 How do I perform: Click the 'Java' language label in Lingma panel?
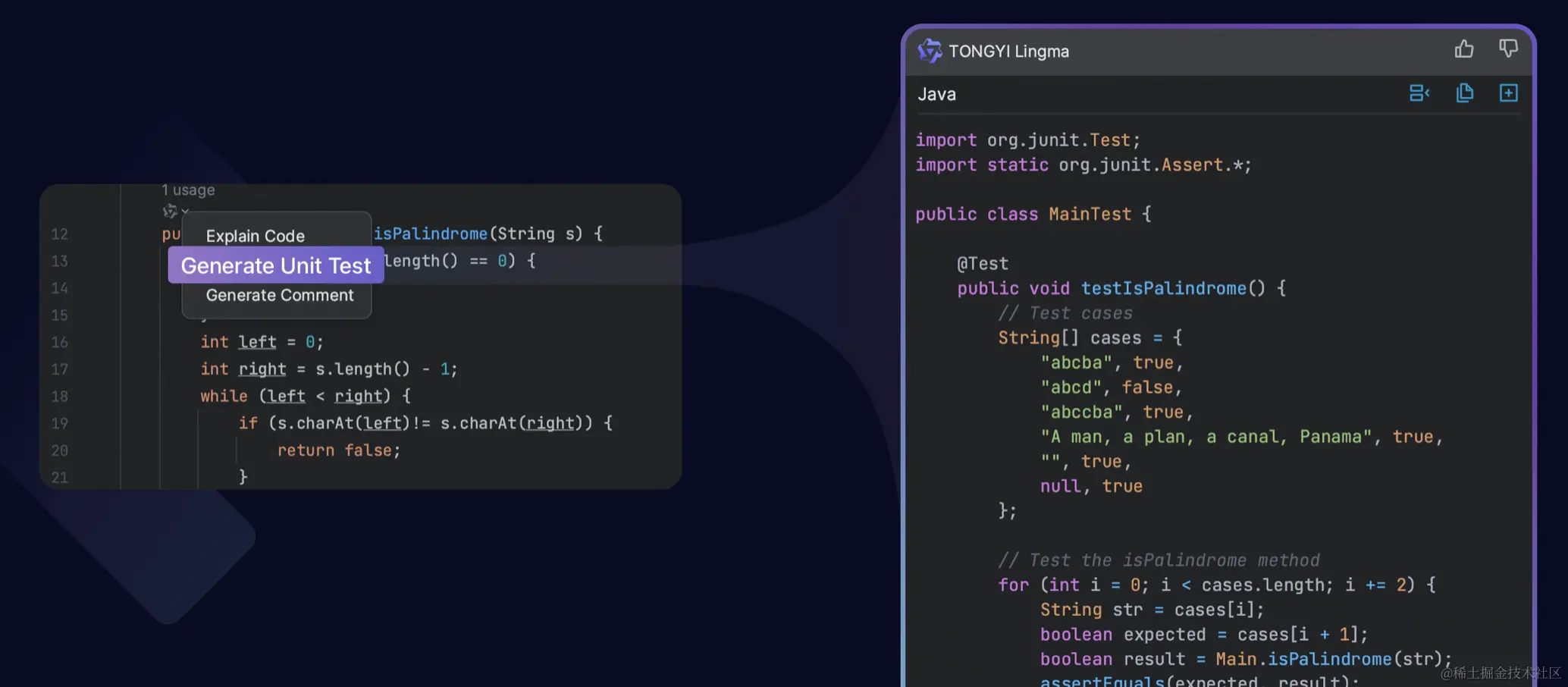937,94
